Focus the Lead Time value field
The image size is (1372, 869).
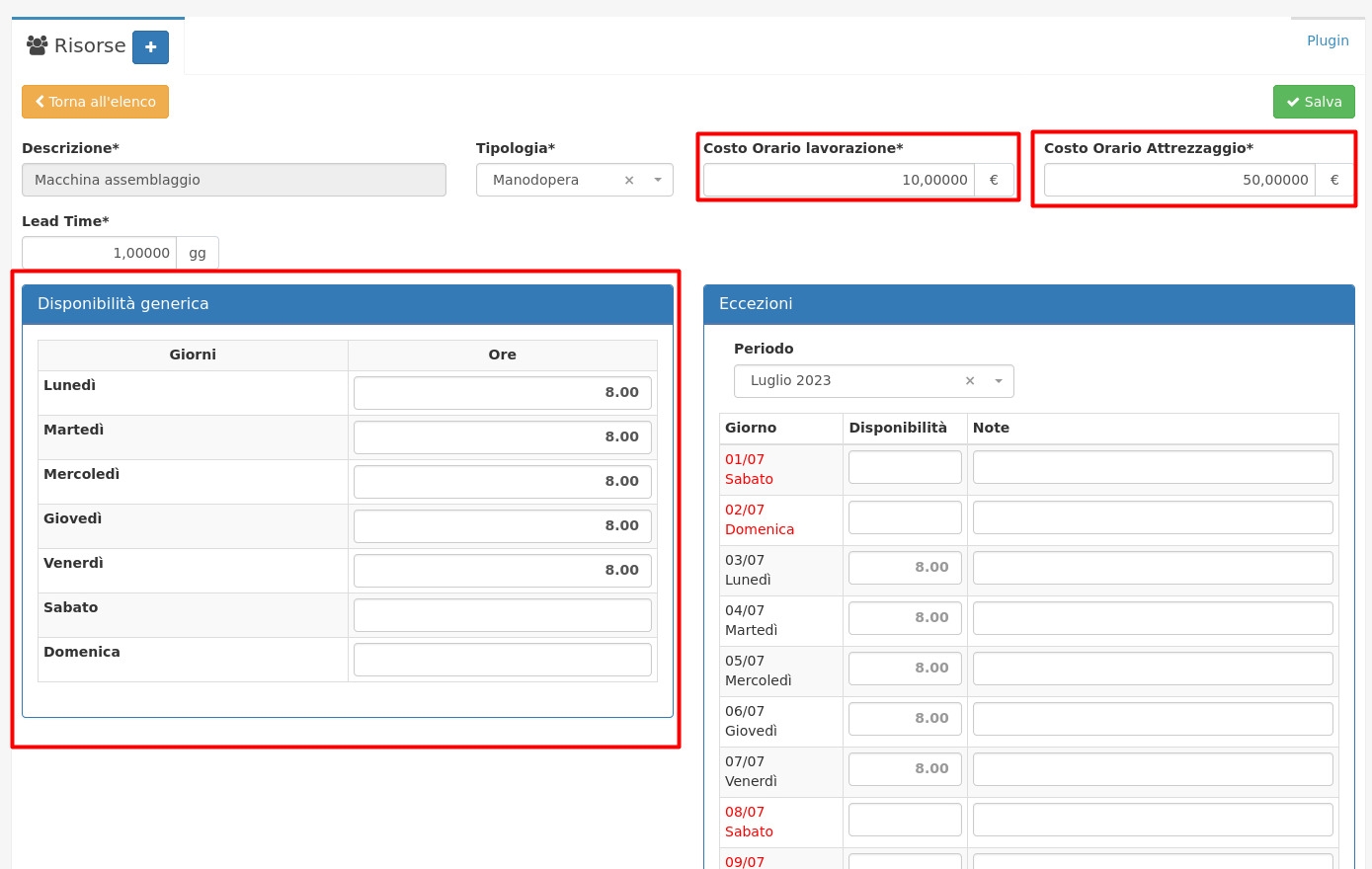click(x=100, y=253)
